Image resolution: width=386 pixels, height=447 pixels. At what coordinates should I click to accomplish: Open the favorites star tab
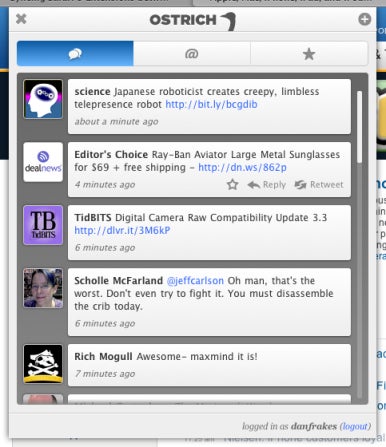pos(309,53)
